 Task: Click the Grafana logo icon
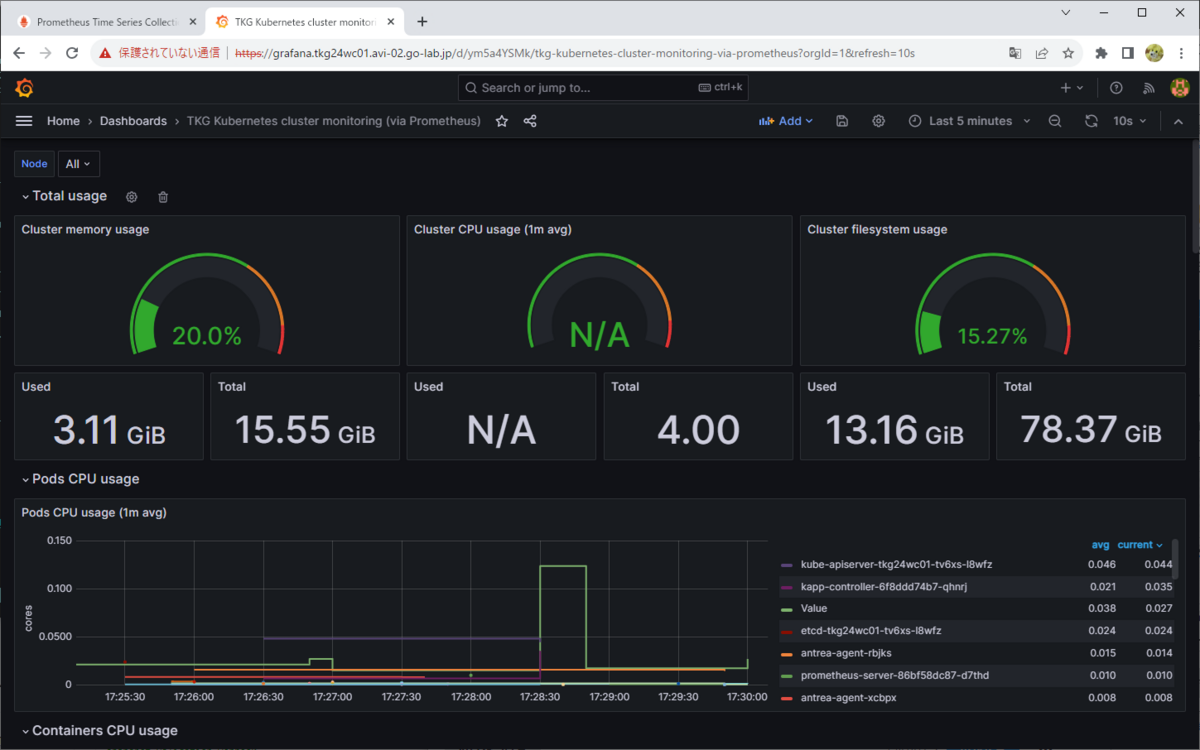(25, 88)
